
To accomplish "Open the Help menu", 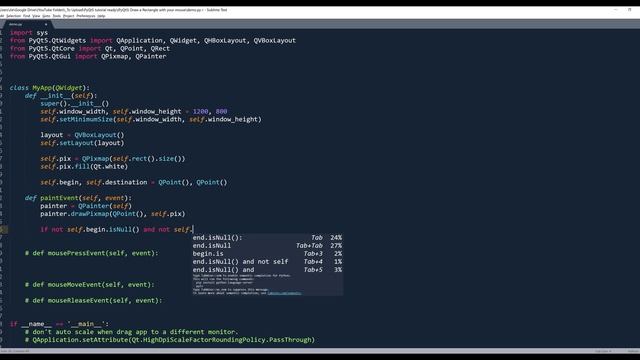I will pos(101,16).
